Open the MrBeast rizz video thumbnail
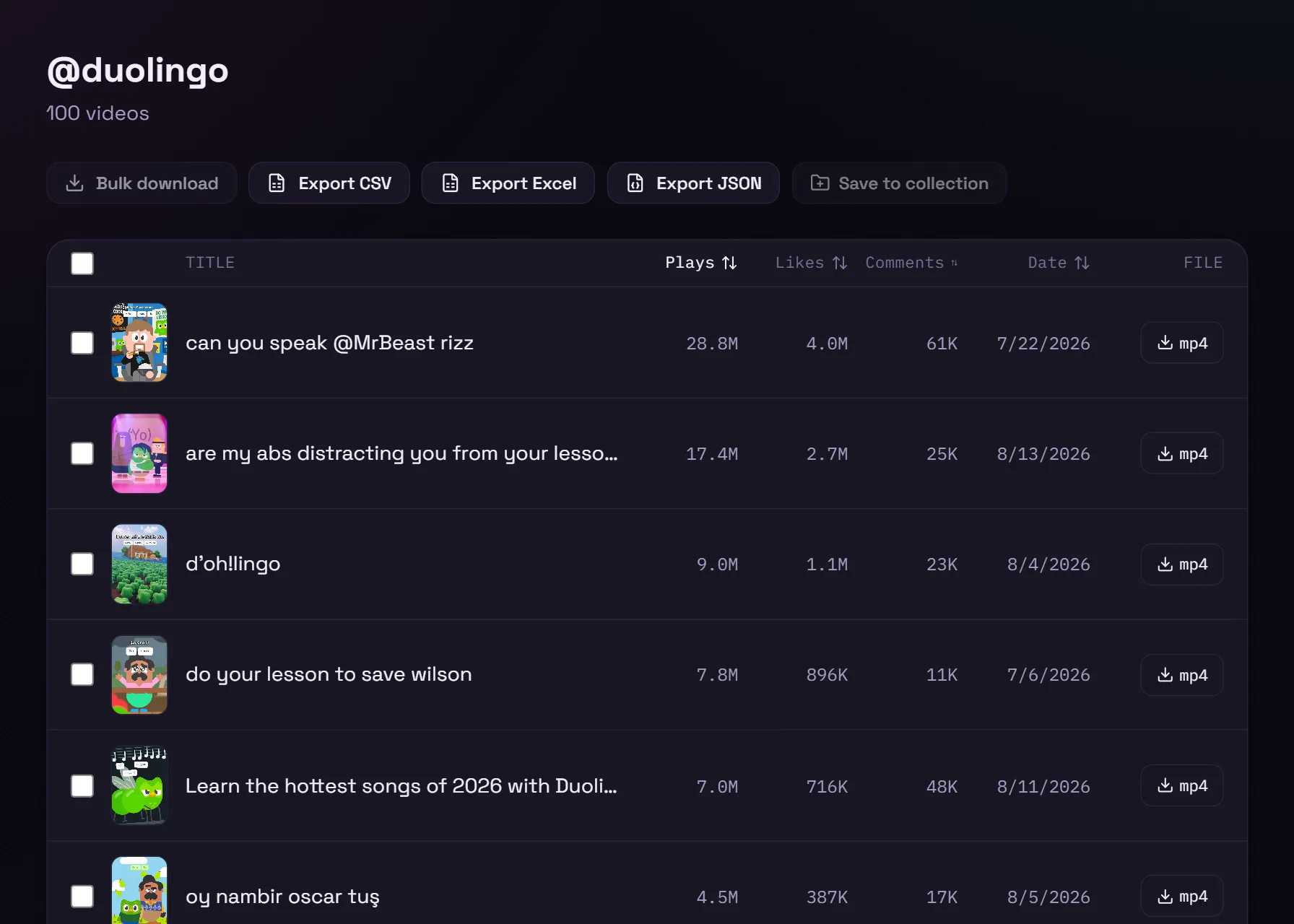The height and width of the screenshot is (924, 1294). [139, 342]
